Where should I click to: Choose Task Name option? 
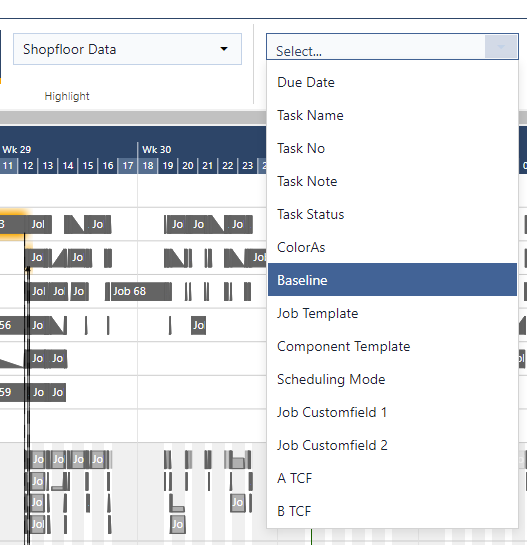point(392,115)
